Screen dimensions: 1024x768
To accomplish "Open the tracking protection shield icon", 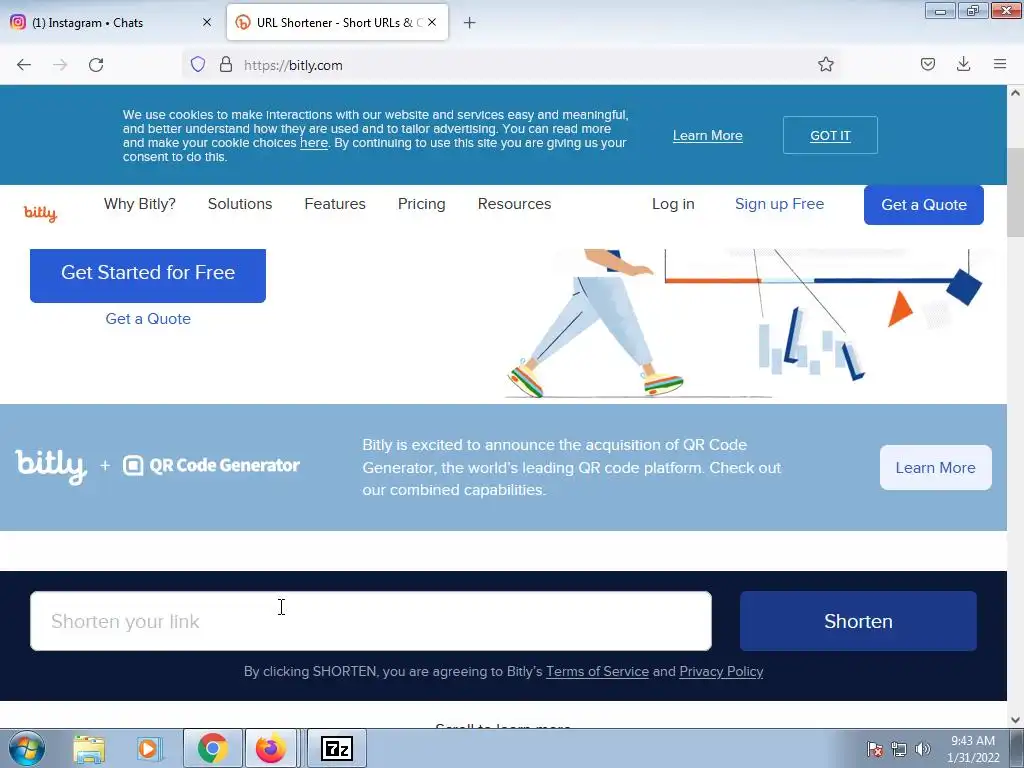I will point(198,65).
